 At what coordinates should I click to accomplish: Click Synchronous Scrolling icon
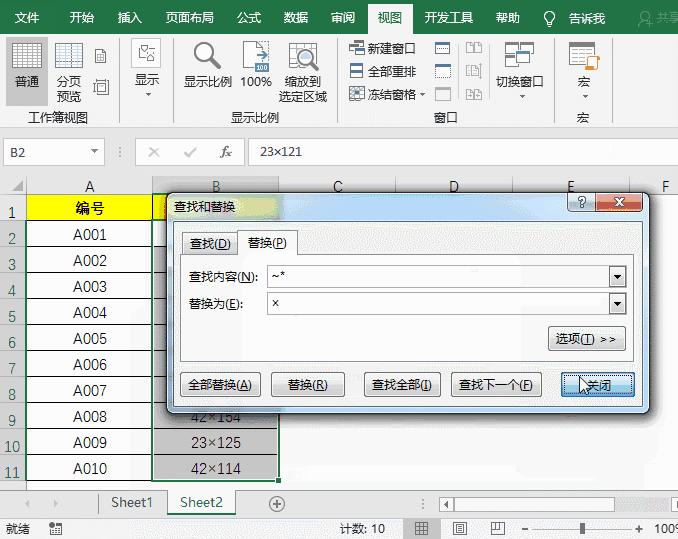474,71
